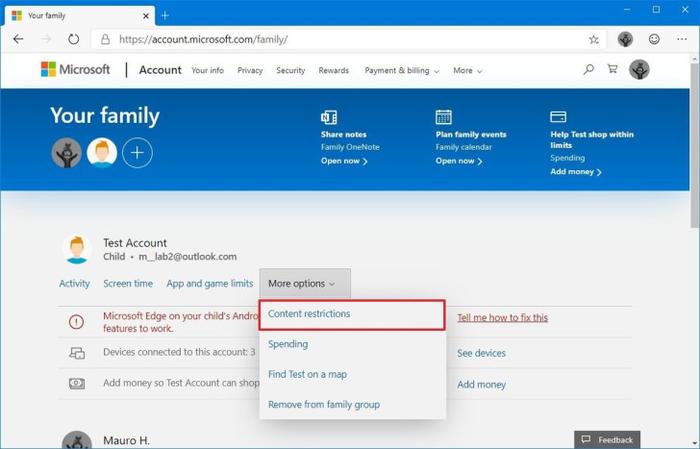The width and height of the screenshot is (700, 449).
Task: Click Add money link in blue banner
Action: tap(575, 172)
